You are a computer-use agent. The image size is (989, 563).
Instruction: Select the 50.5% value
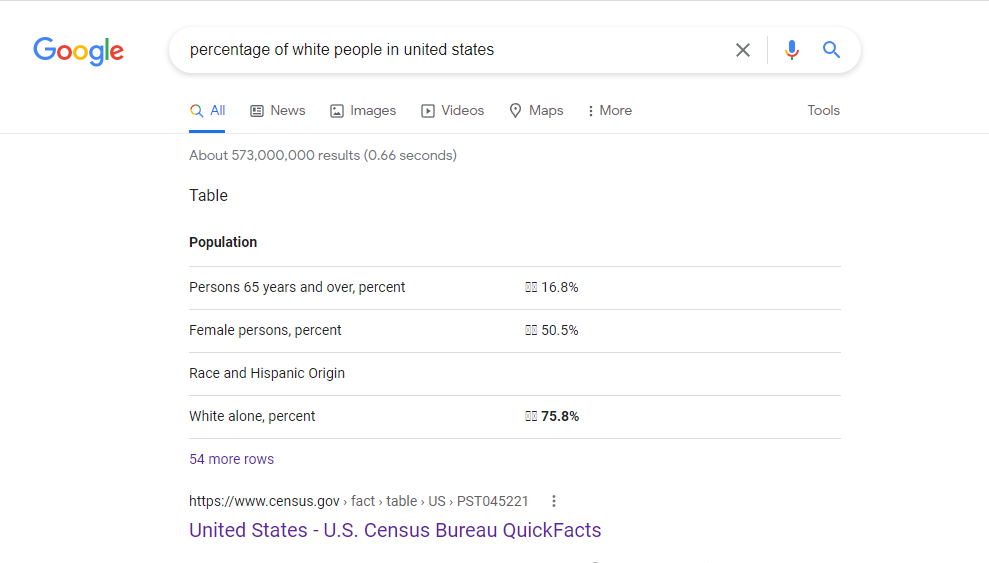pos(559,330)
